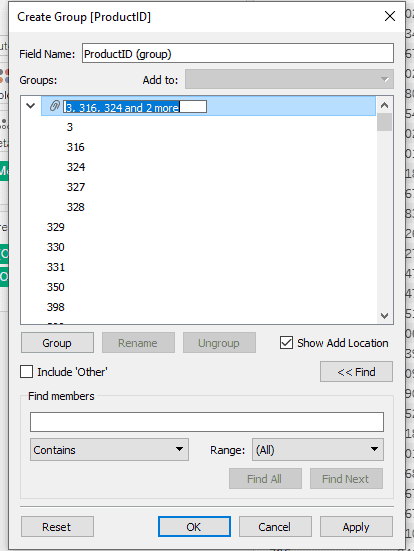
Task: Click the Reset button
Action: click(57, 526)
